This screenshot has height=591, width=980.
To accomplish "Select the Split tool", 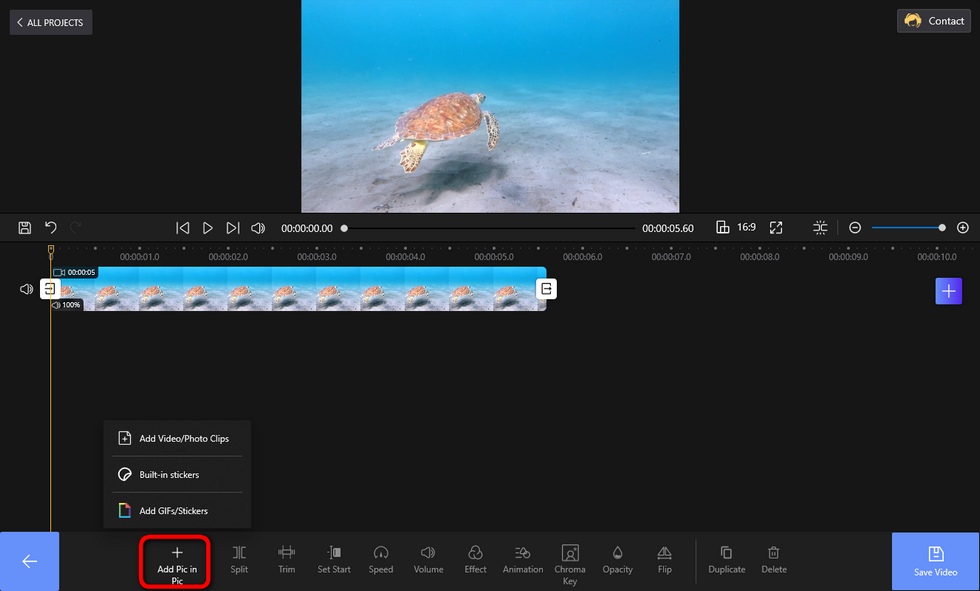I will click(239, 560).
